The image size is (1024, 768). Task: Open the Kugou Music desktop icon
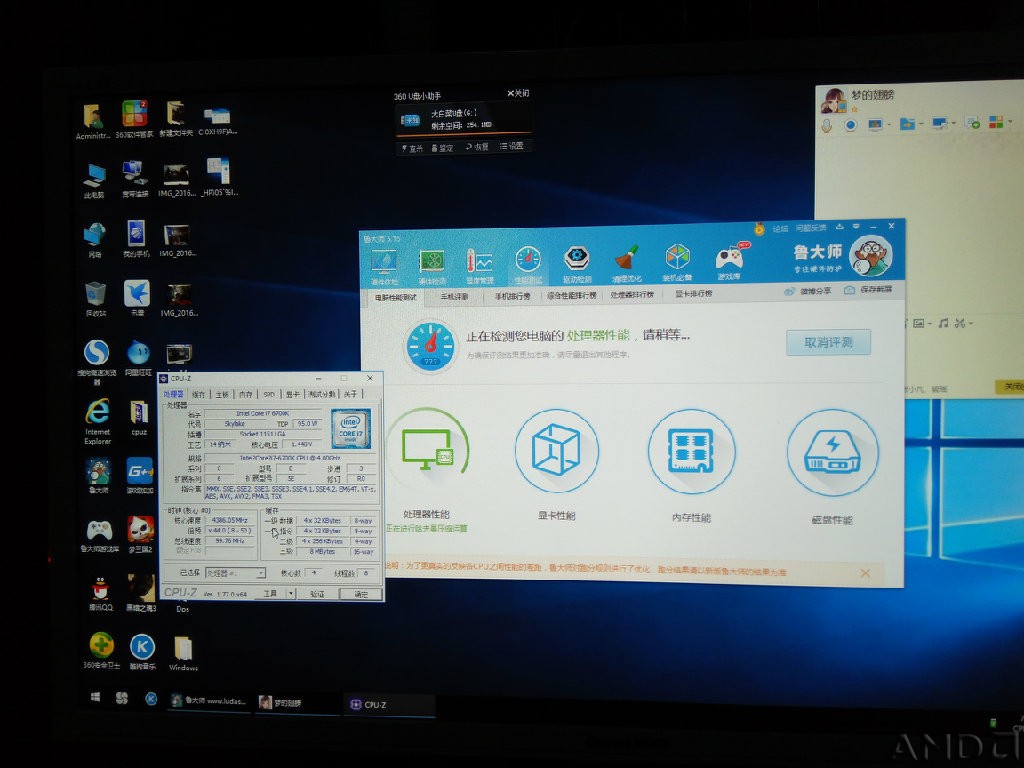(x=142, y=650)
